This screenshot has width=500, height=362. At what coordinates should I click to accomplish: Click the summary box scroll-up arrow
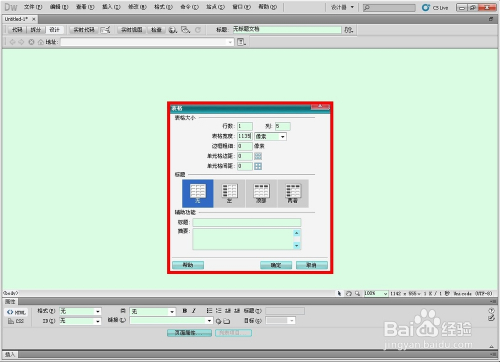[x=297, y=233]
